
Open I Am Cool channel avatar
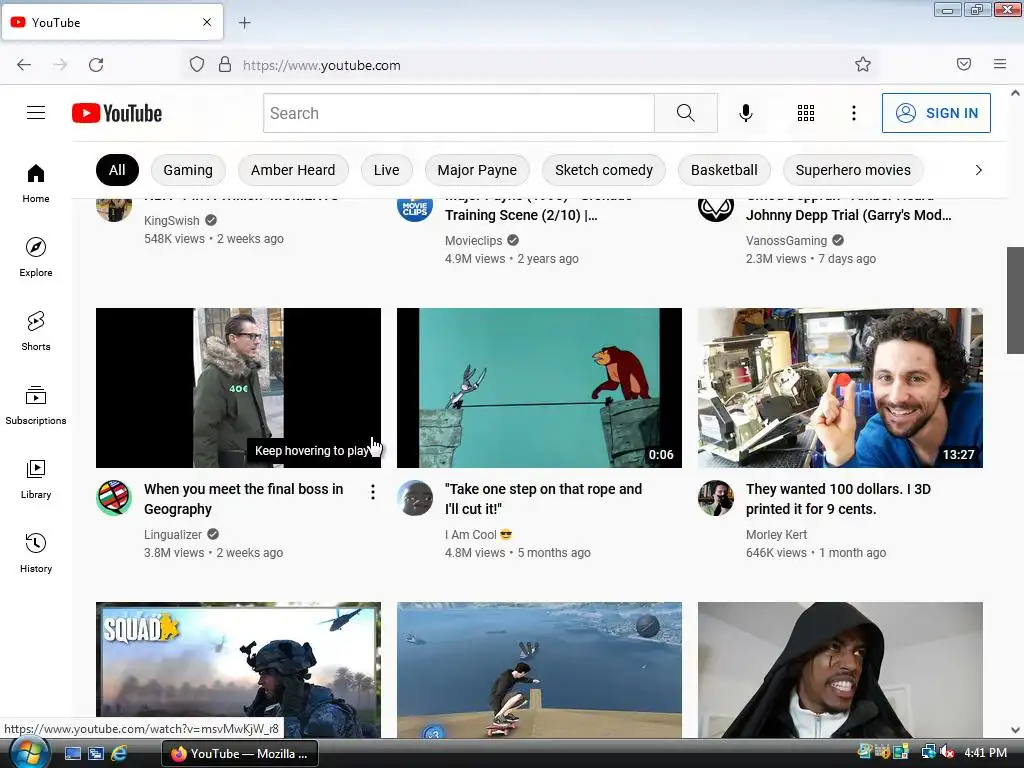[415, 498]
